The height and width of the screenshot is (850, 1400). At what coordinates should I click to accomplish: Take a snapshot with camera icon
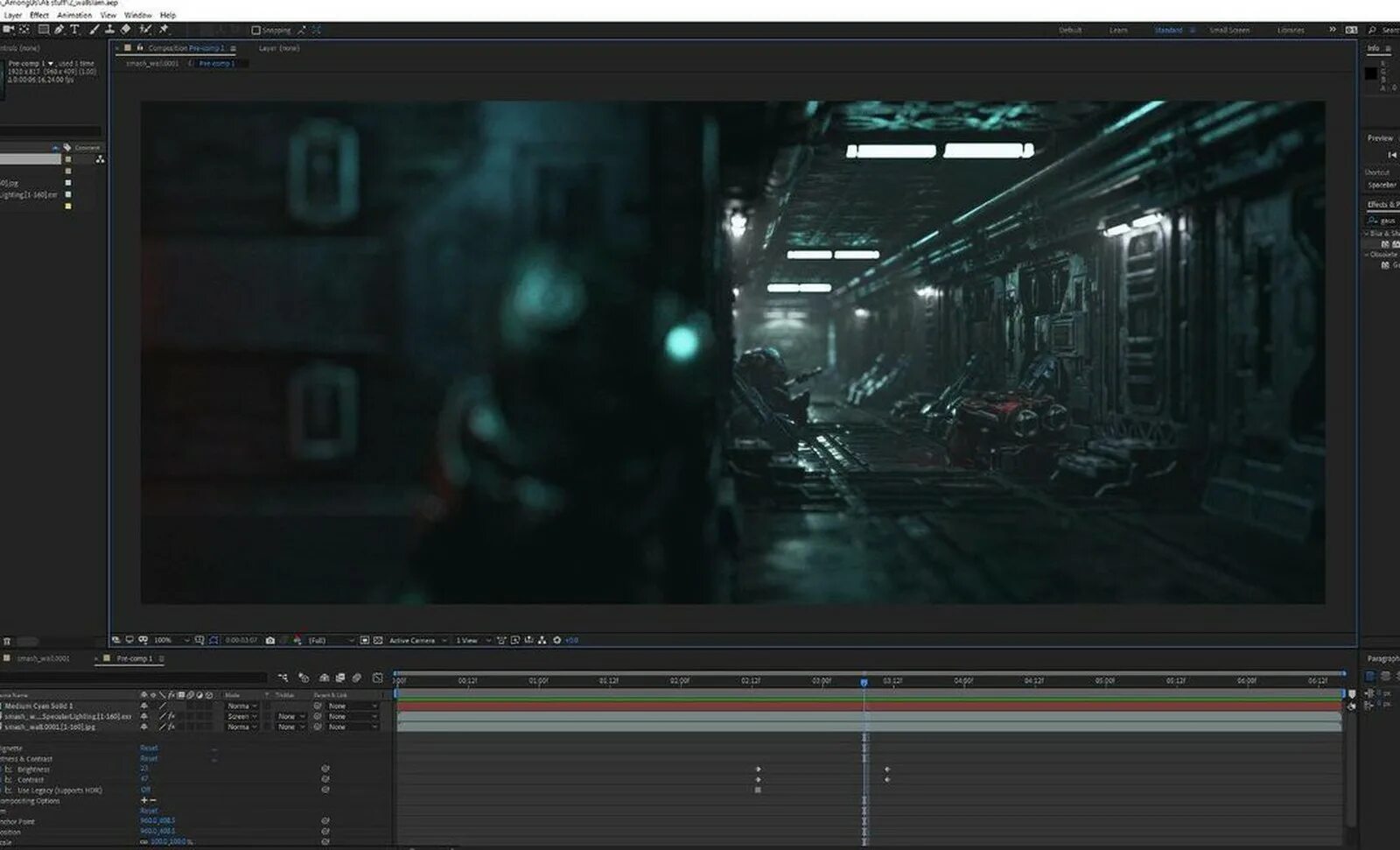tap(269, 640)
